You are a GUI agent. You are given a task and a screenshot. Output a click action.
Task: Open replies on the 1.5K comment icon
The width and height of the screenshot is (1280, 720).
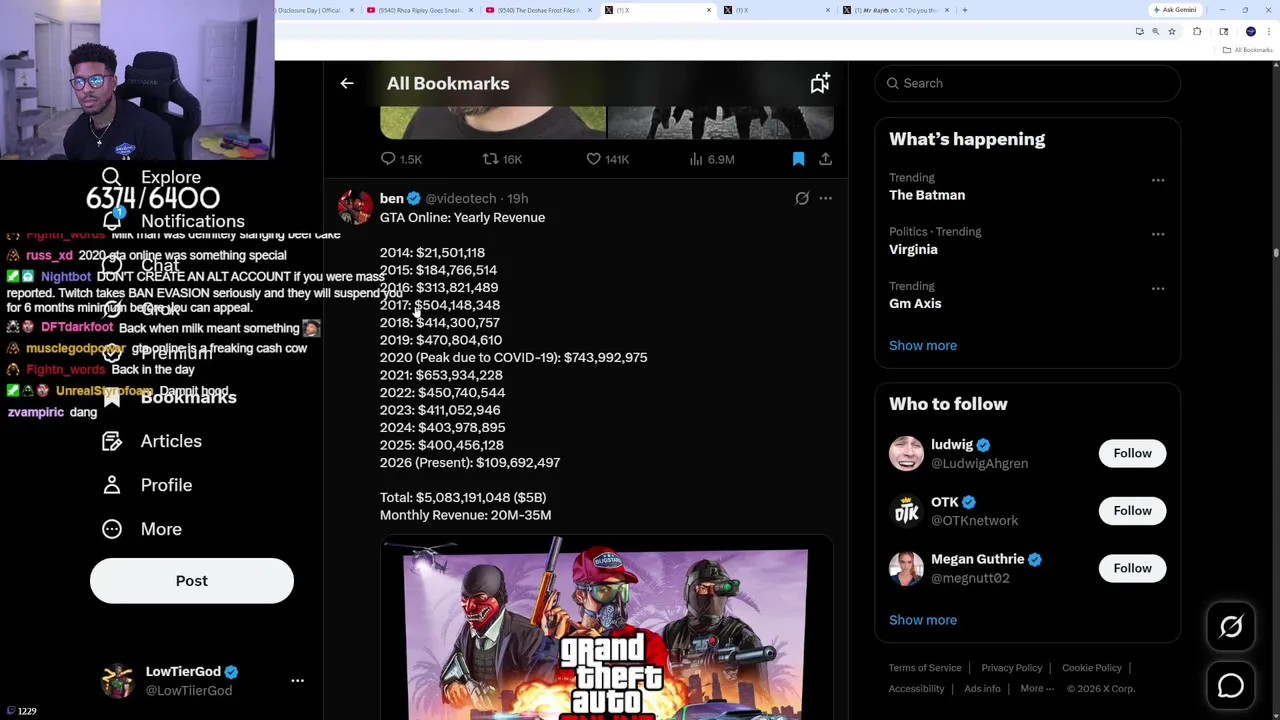point(388,159)
